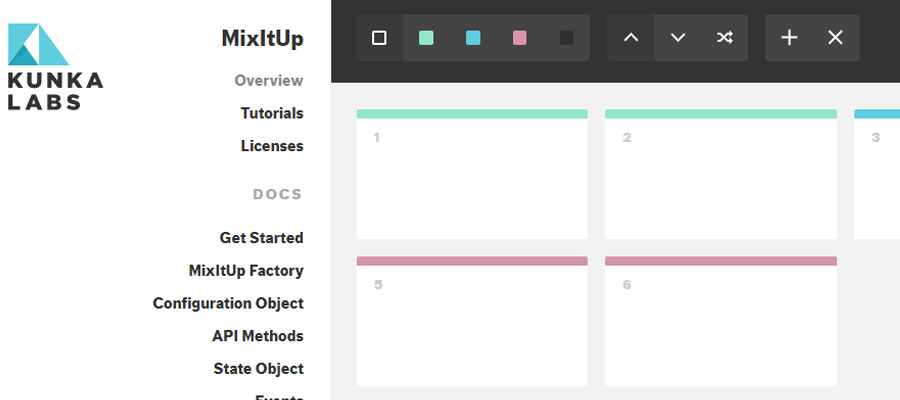Open the Tutorials page
Screen dimensions: 900x400
272,113
